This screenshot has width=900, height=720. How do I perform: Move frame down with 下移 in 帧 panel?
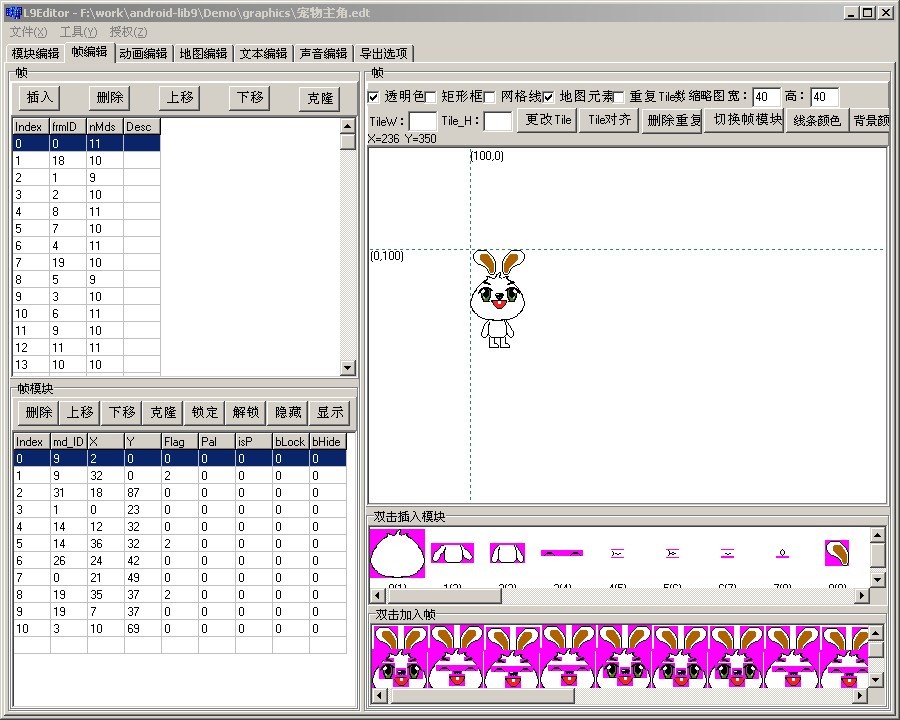point(250,98)
